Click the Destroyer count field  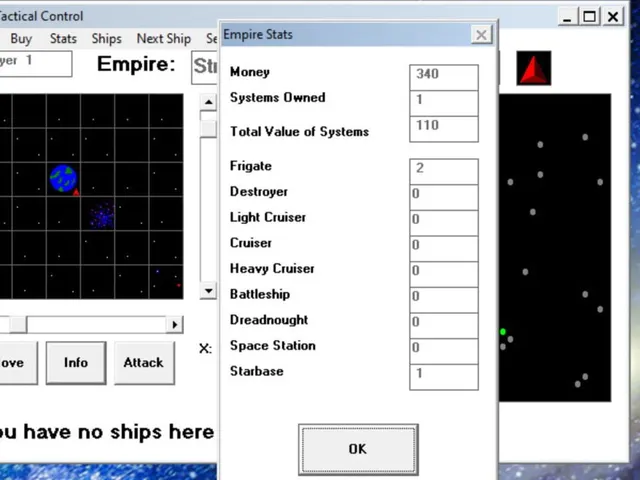coord(444,198)
